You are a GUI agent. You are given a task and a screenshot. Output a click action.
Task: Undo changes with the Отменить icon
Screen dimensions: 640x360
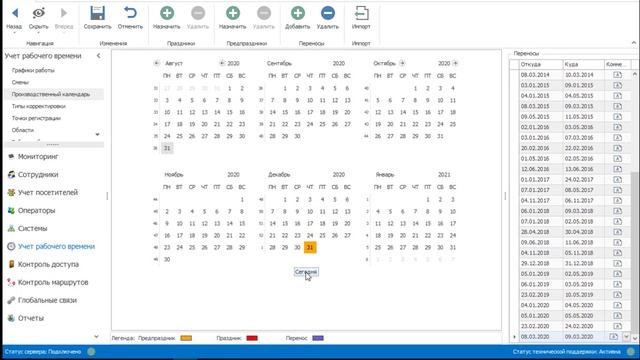[x=130, y=13]
